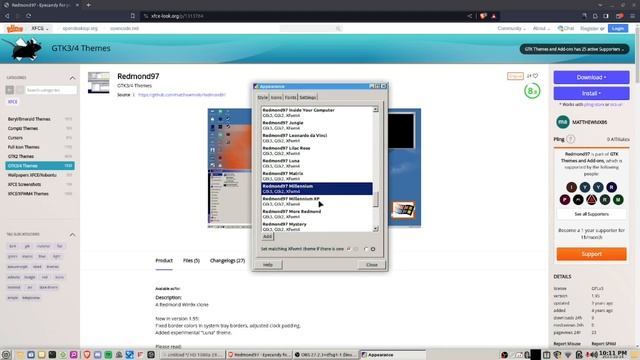Select Redmond97 Leonardo da Vinci theme
Viewport: 640px width, 360px height.
pos(317,138)
